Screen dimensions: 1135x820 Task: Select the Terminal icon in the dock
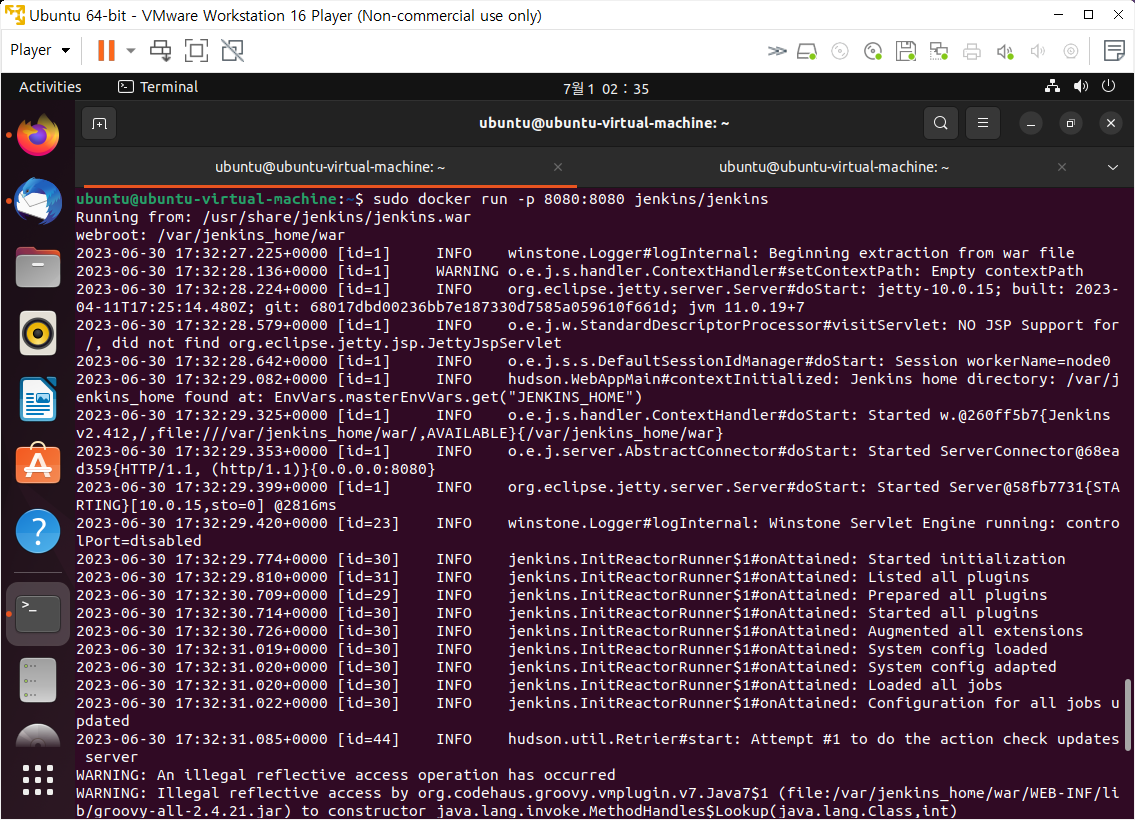pos(38,614)
